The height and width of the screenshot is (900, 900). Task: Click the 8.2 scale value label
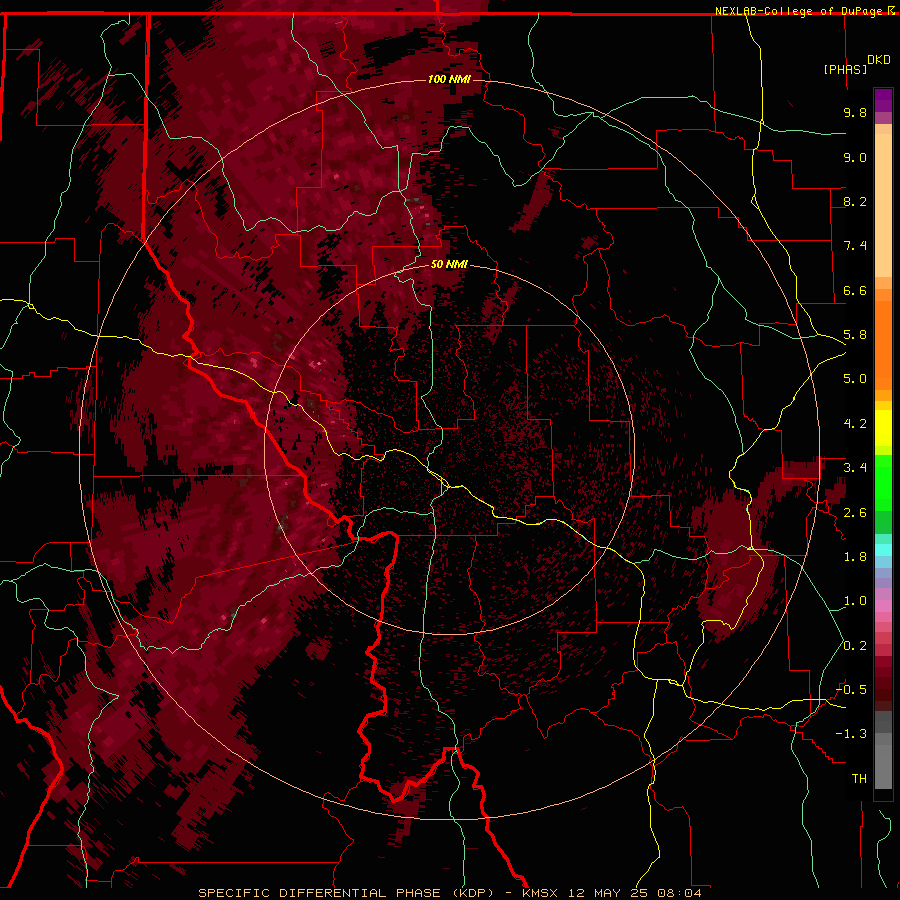pos(855,201)
